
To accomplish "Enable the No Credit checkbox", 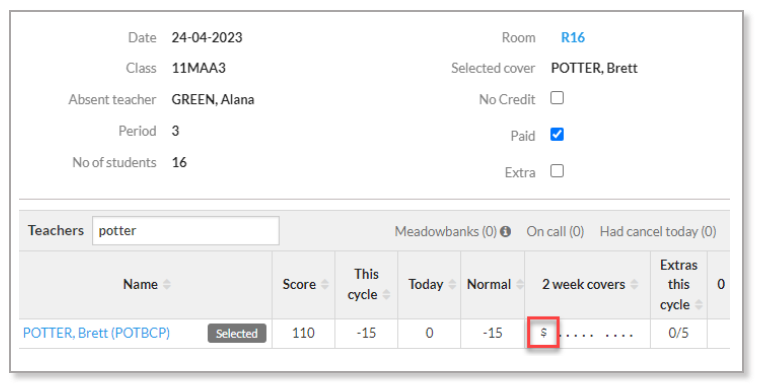I will click(x=557, y=98).
